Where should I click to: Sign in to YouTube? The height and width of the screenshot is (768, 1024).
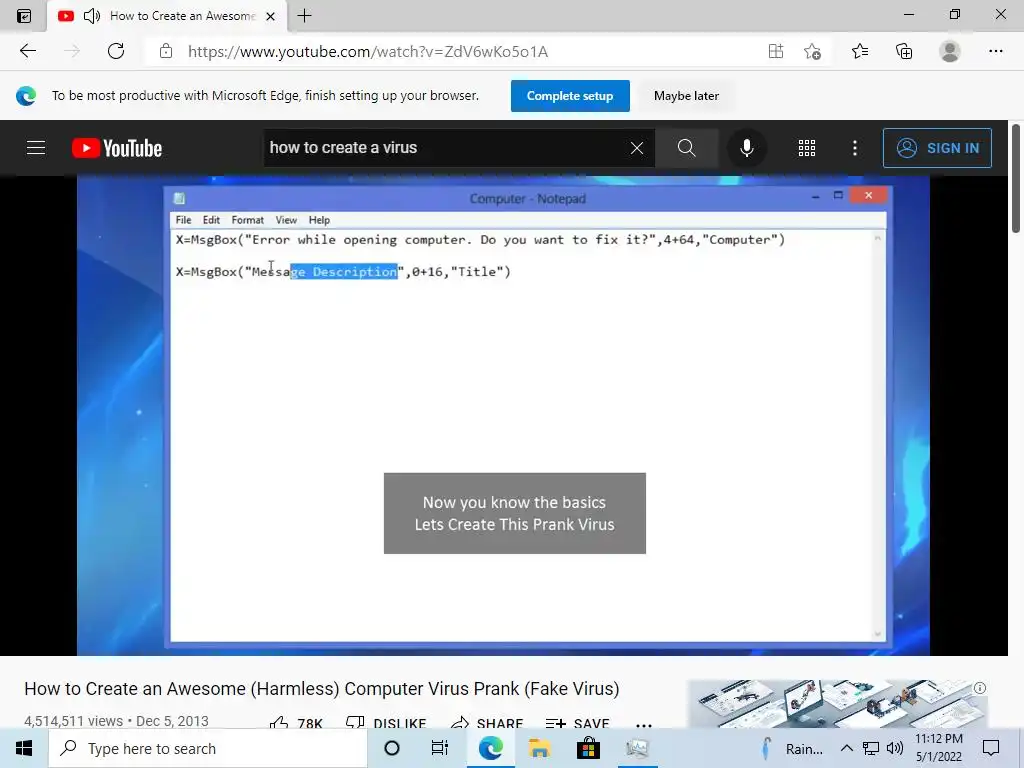[x=936, y=148]
